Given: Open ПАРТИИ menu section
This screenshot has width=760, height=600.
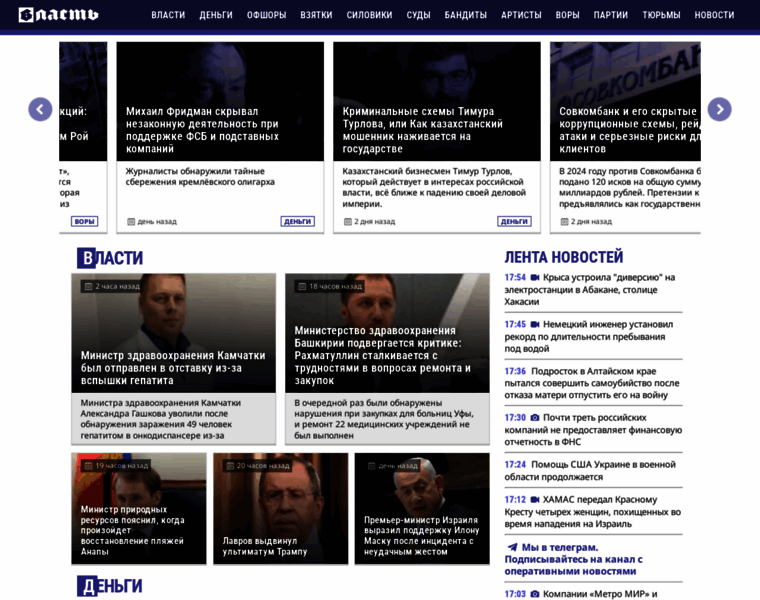Looking at the screenshot, I should (x=611, y=15).
